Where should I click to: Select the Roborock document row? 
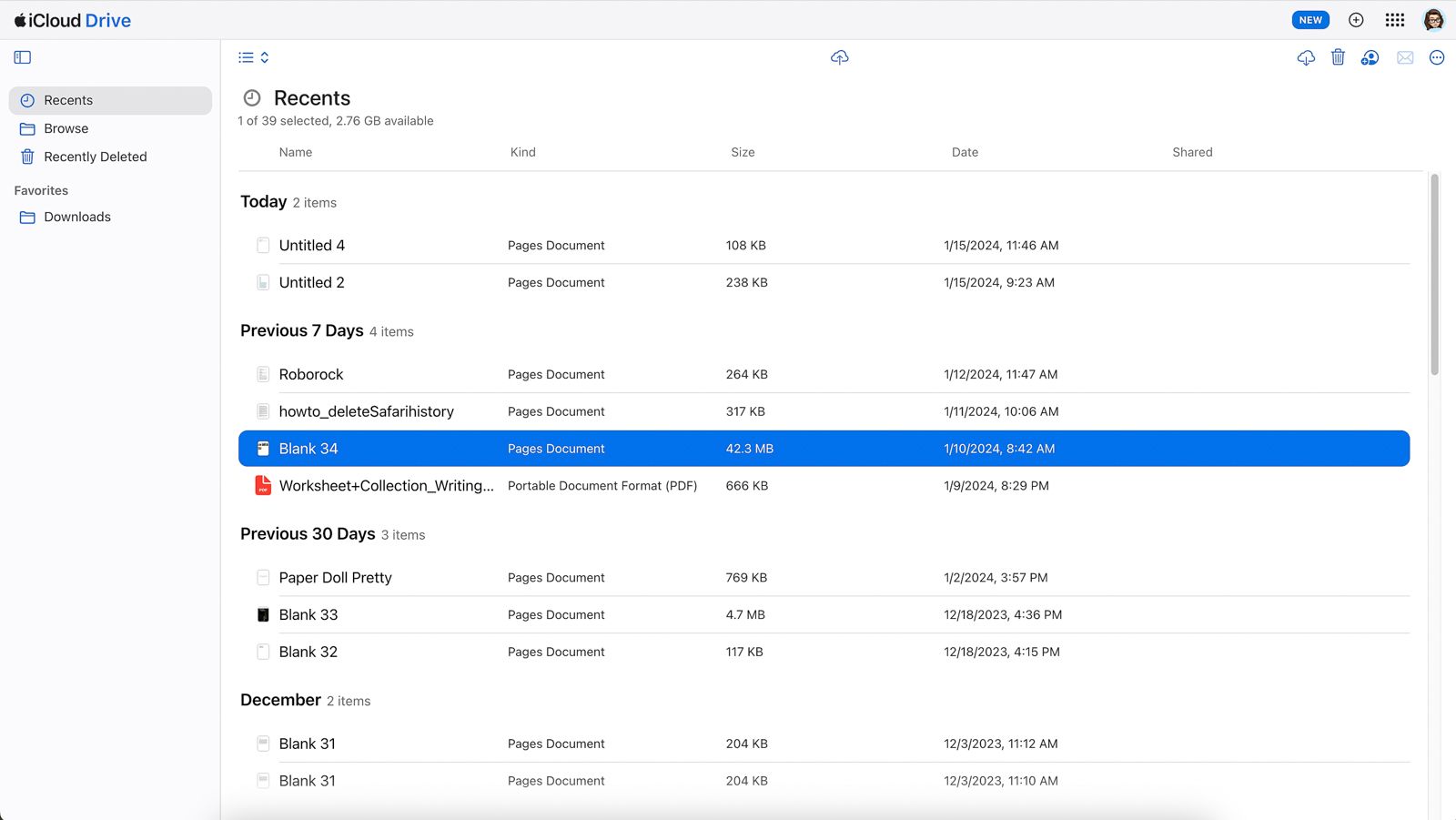[824, 374]
